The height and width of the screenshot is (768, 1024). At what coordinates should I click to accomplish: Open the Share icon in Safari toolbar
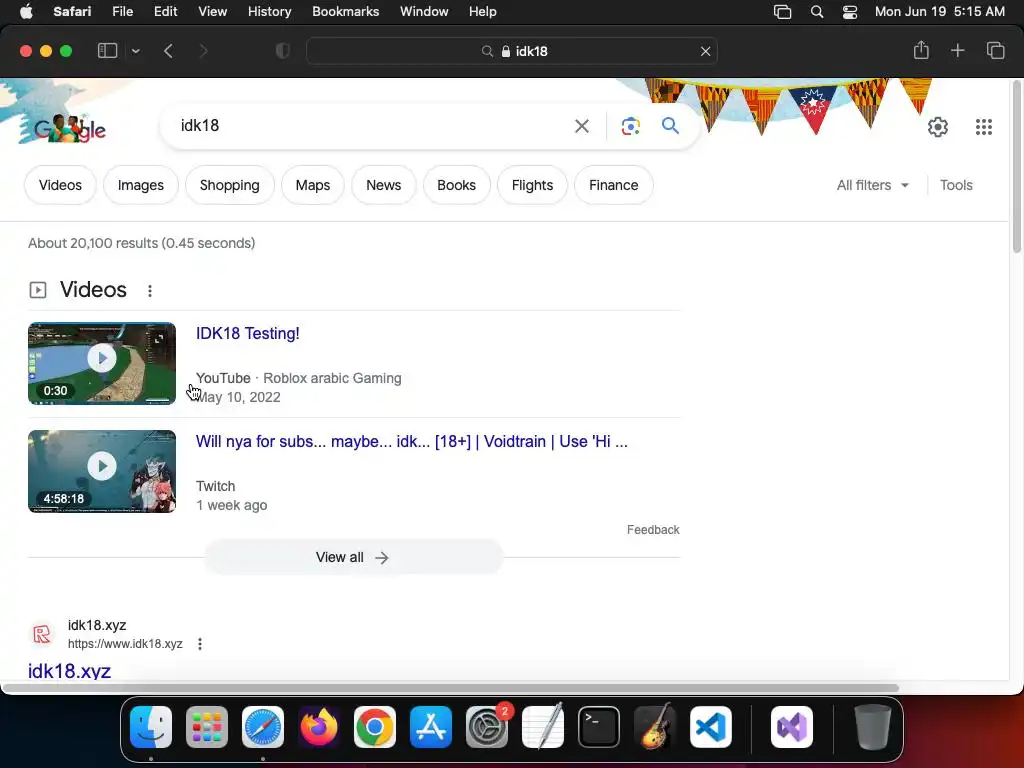pyautogui.click(x=921, y=50)
